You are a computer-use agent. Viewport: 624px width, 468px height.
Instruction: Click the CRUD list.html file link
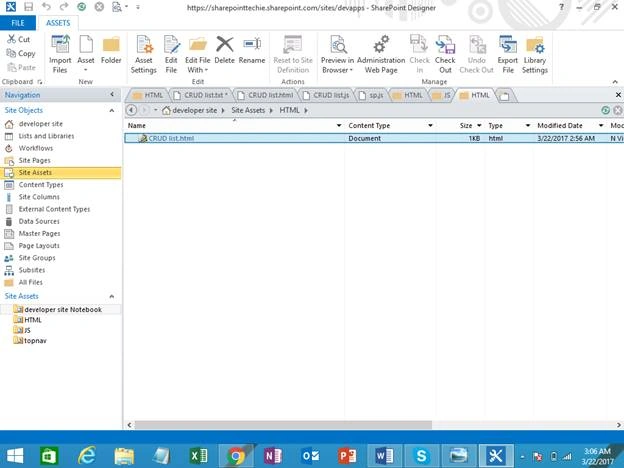coord(171,138)
